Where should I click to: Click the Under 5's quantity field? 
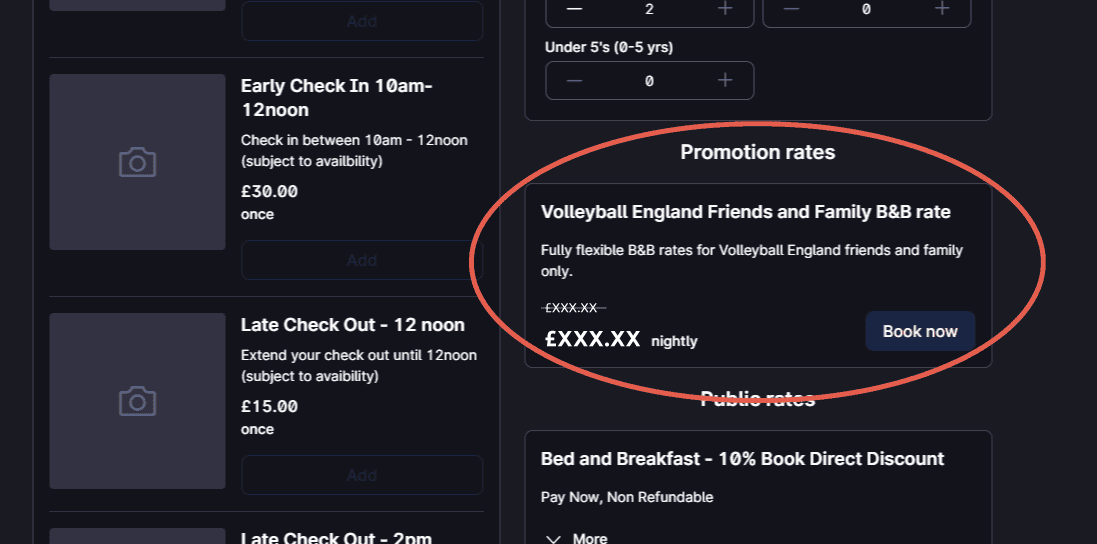point(649,81)
